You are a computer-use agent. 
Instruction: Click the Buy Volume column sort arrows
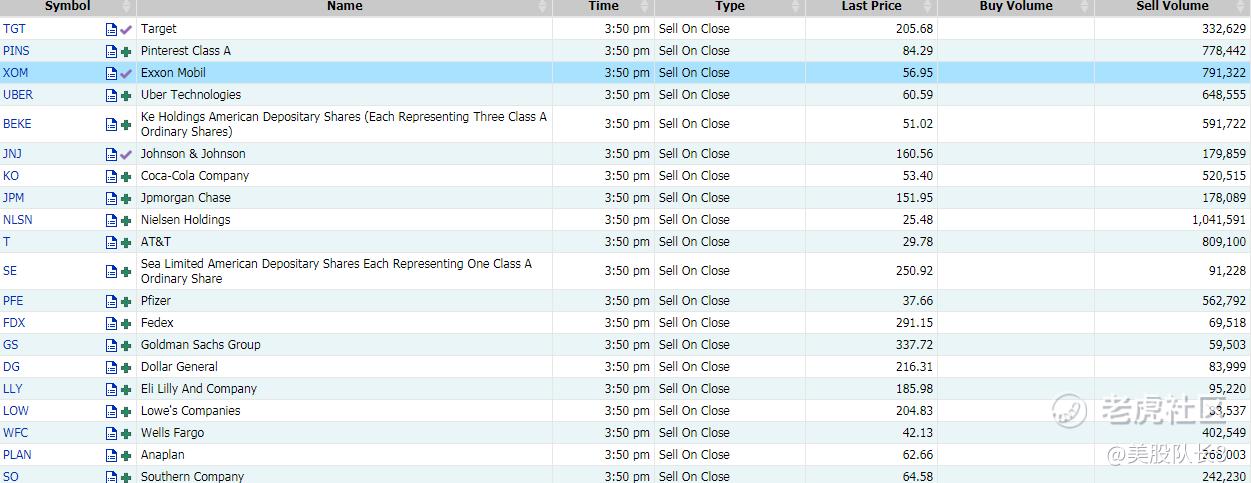pos(1084,6)
